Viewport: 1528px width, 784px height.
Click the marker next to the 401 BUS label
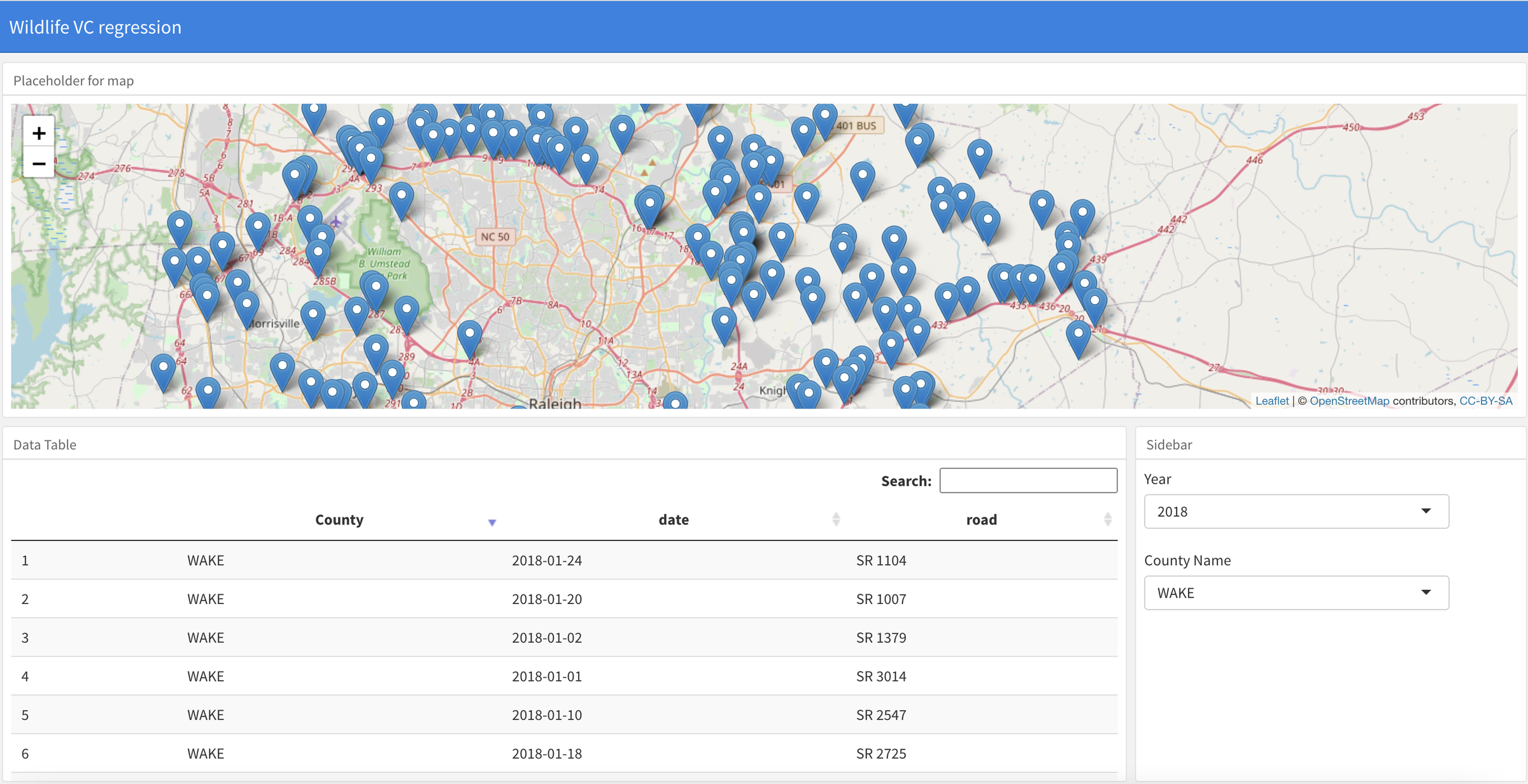click(x=825, y=119)
